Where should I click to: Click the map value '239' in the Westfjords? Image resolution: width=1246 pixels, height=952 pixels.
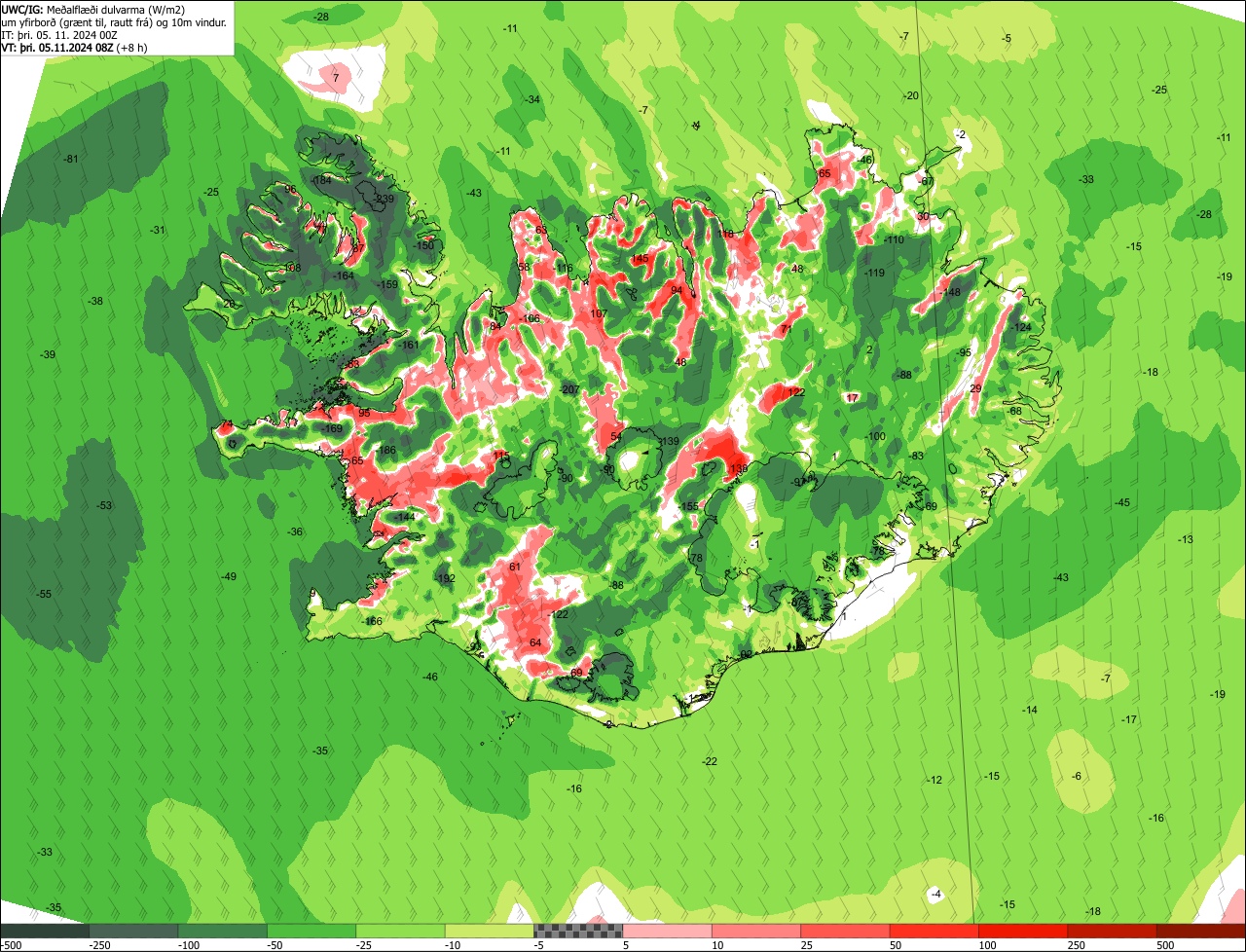pyautogui.click(x=385, y=199)
